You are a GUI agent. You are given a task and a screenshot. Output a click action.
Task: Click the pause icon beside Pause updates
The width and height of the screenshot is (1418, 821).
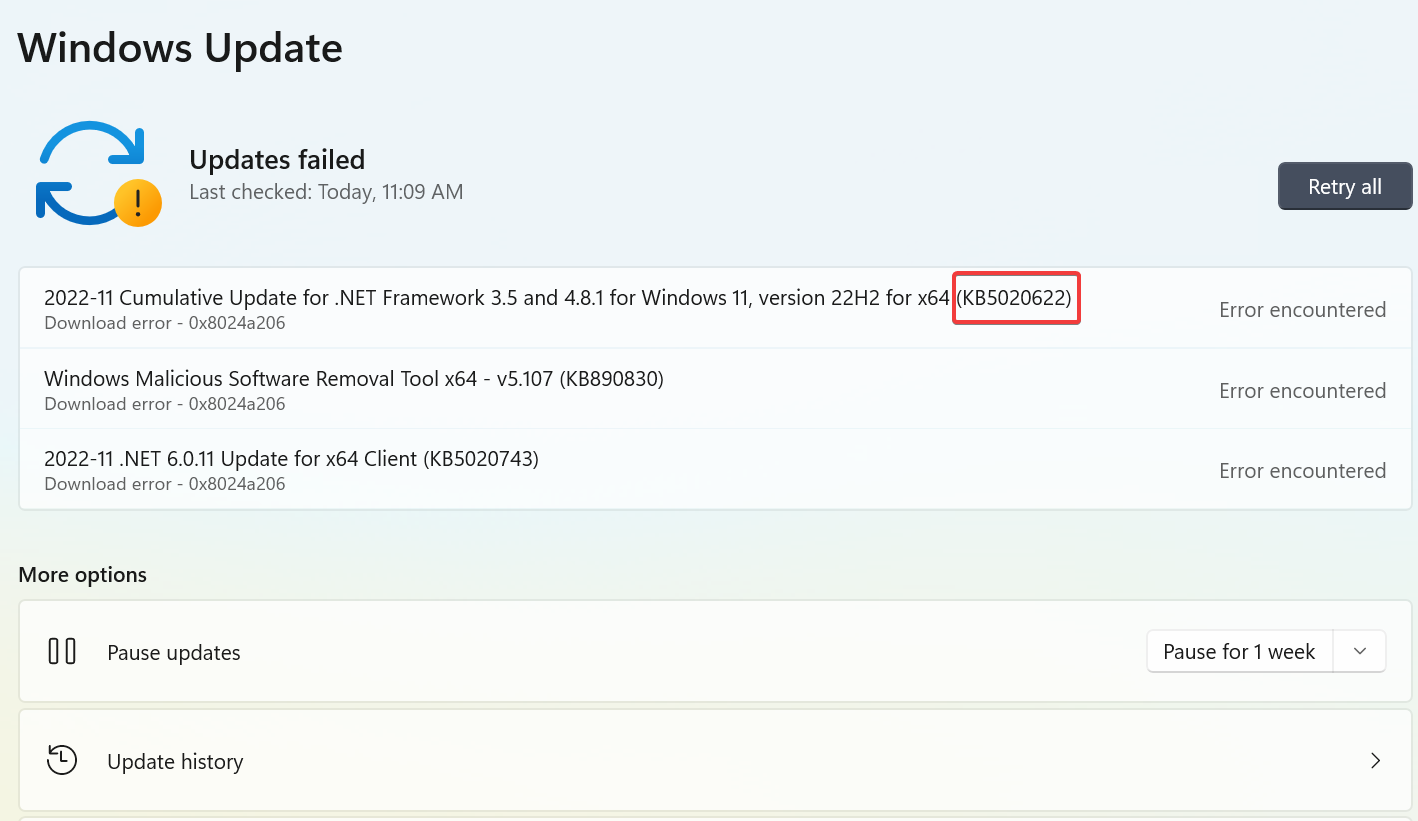pos(62,652)
